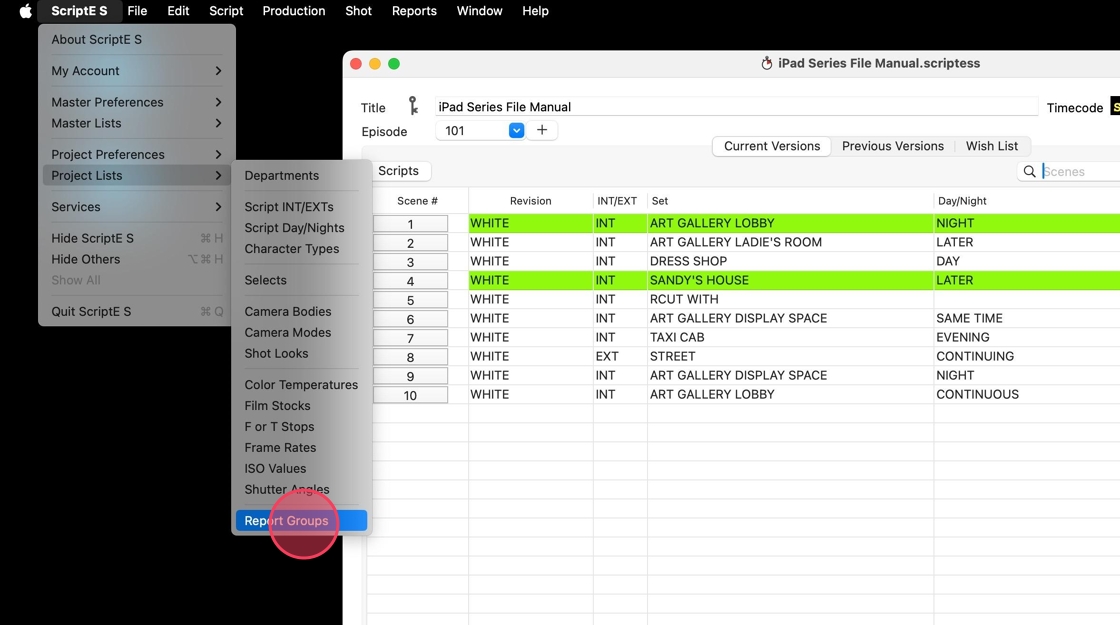
Task: Switch to Previous Versions tab
Action: pos(892,146)
